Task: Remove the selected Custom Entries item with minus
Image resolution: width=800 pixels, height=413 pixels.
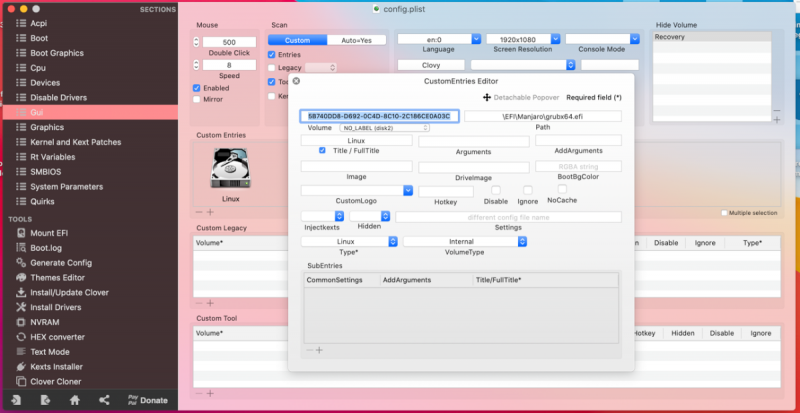Action: coord(199,212)
